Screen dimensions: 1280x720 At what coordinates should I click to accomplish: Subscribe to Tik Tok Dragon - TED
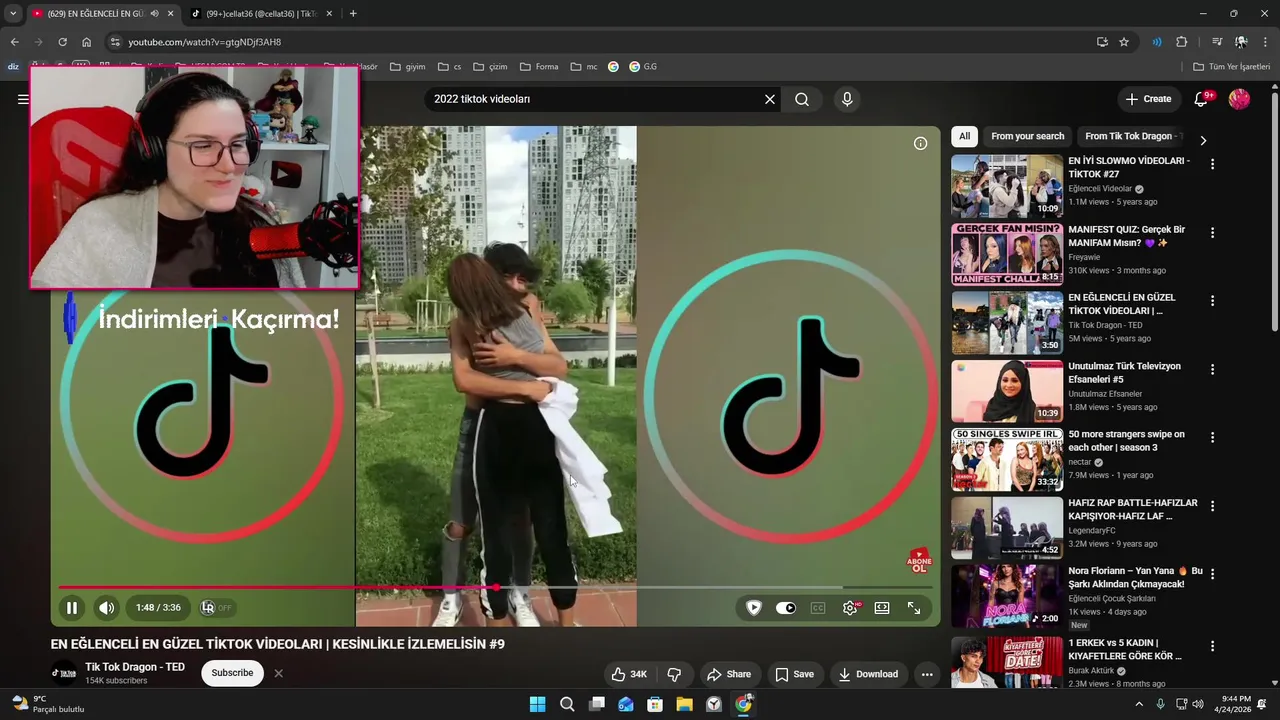click(232, 673)
